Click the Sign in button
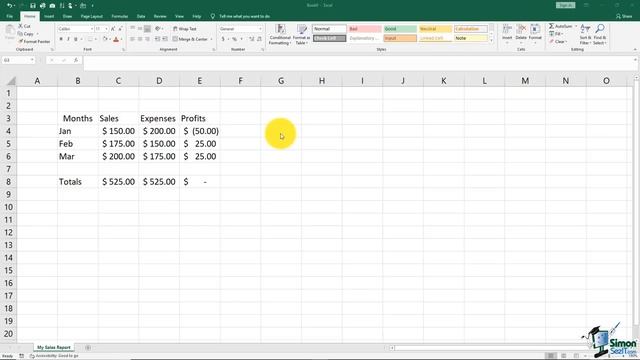 click(565, 5)
